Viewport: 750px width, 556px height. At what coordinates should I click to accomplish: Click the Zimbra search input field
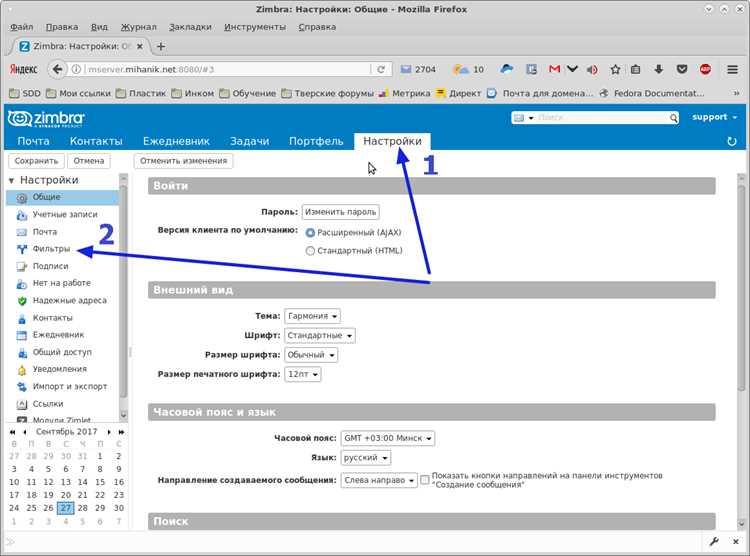tap(602, 118)
